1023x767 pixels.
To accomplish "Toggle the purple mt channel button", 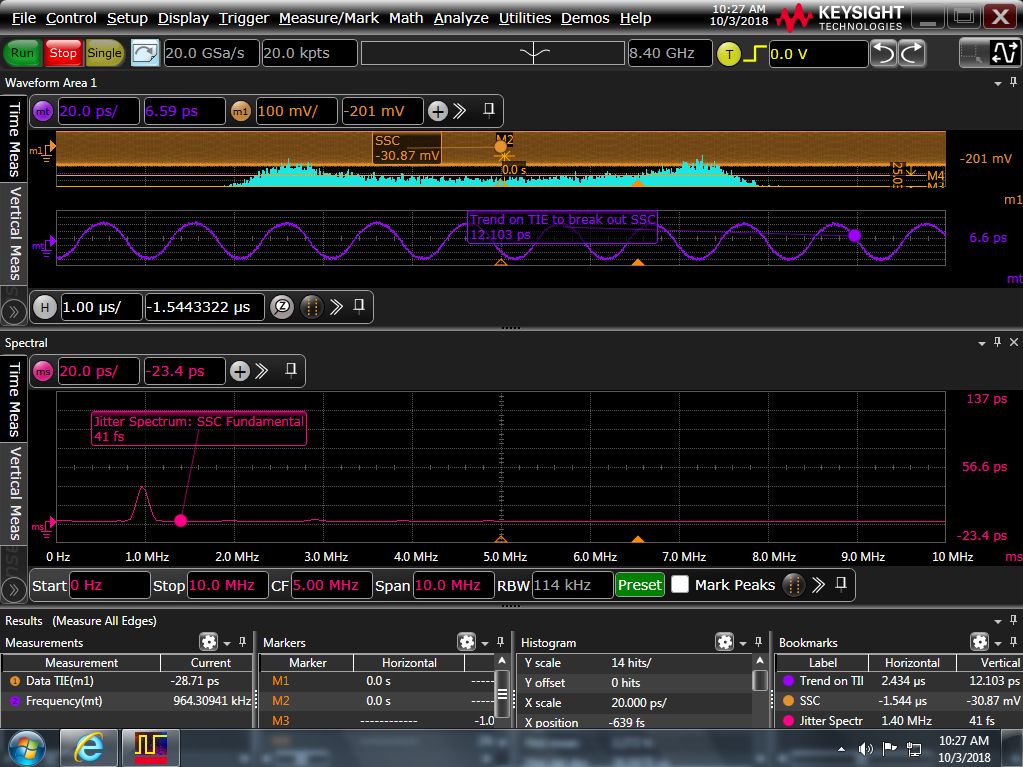I will (43, 111).
